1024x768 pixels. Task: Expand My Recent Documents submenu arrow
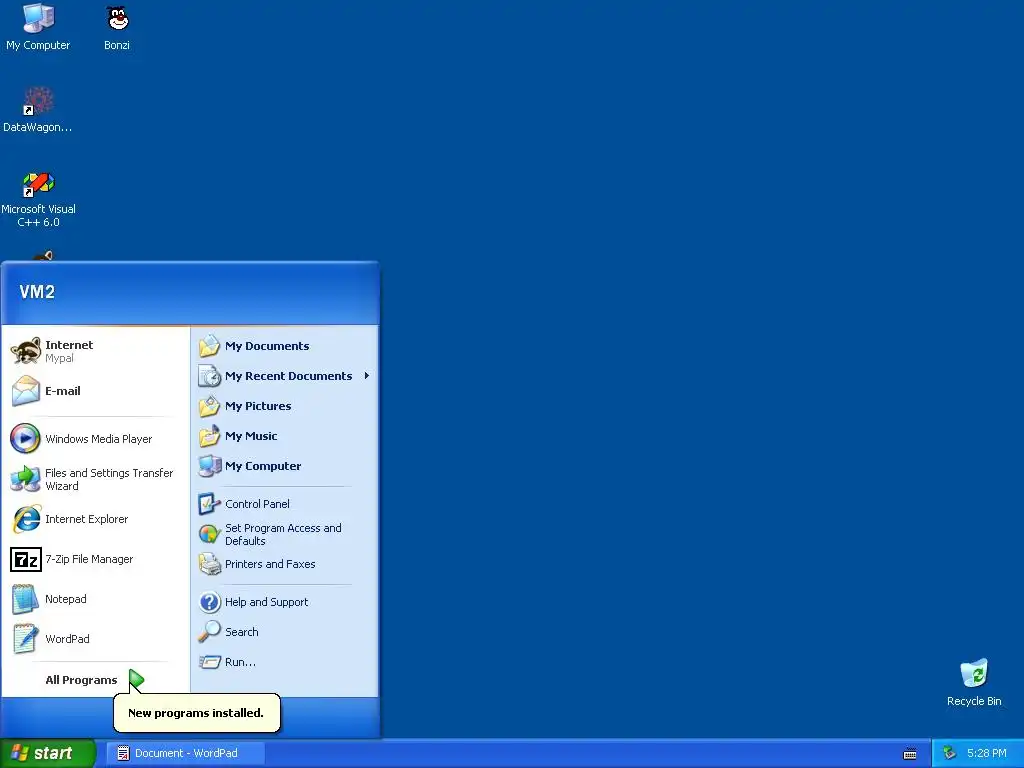pyautogui.click(x=367, y=376)
